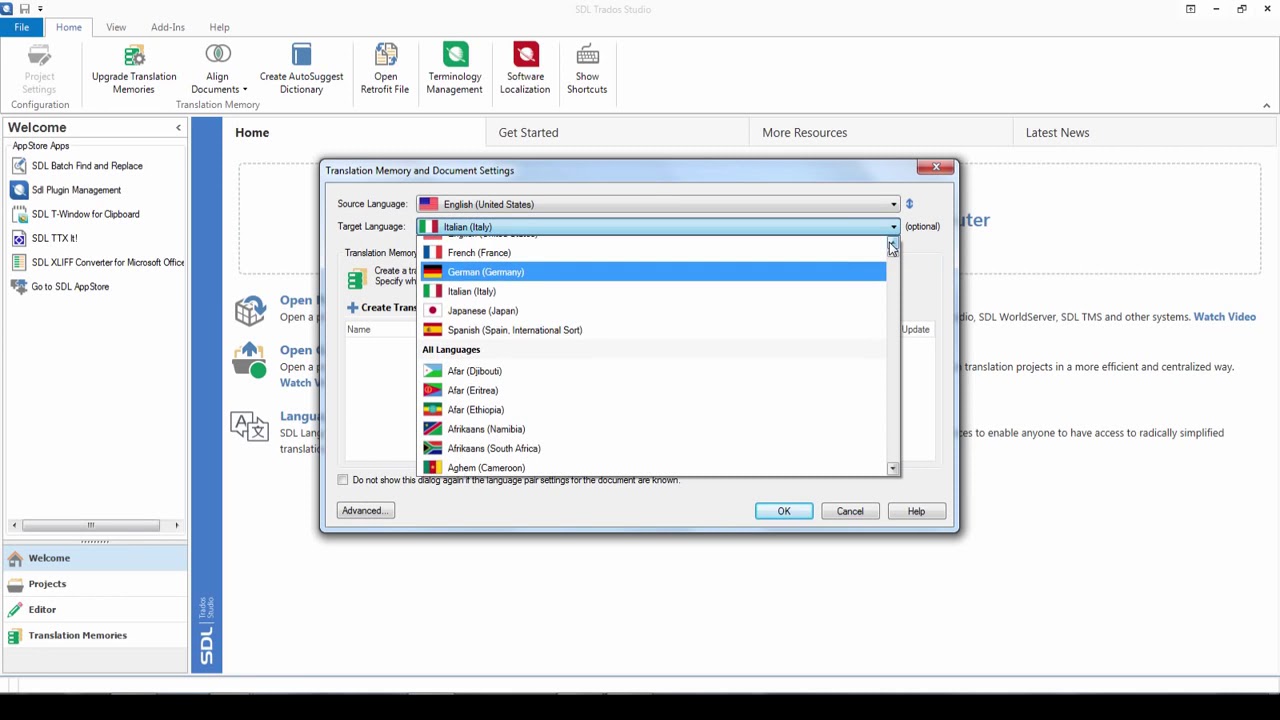Follow the Watch Video link
1280x720 pixels.
(x=1224, y=317)
